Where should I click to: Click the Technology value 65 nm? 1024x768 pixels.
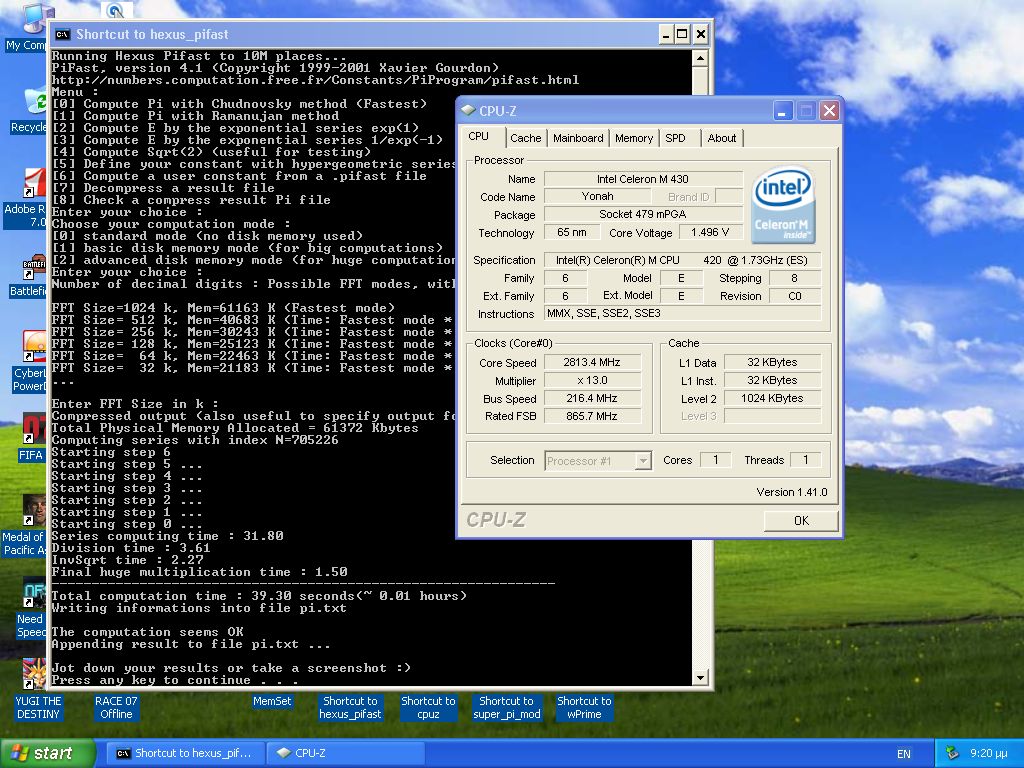pos(571,232)
